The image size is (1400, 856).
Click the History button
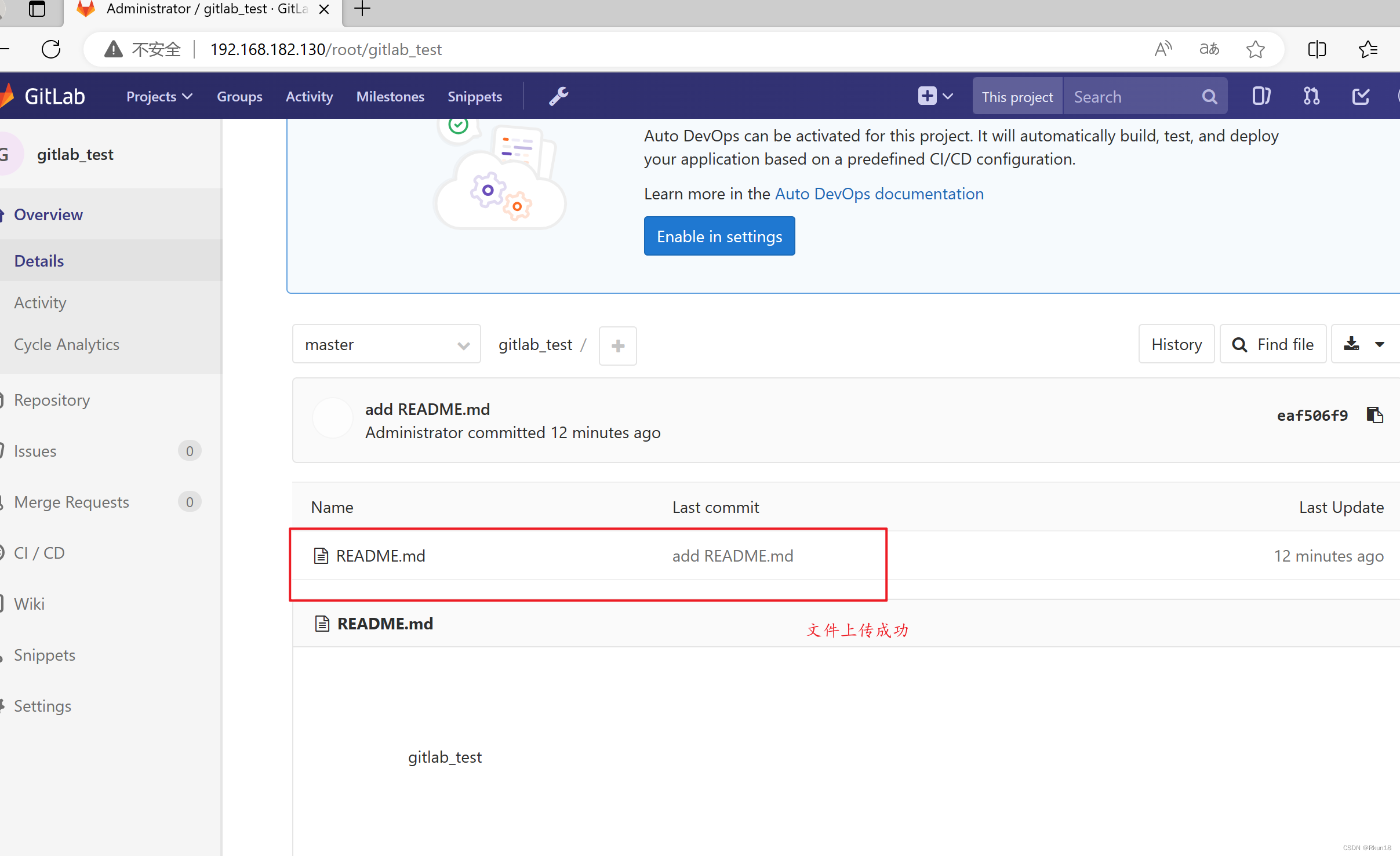(x=1176, y=344)
